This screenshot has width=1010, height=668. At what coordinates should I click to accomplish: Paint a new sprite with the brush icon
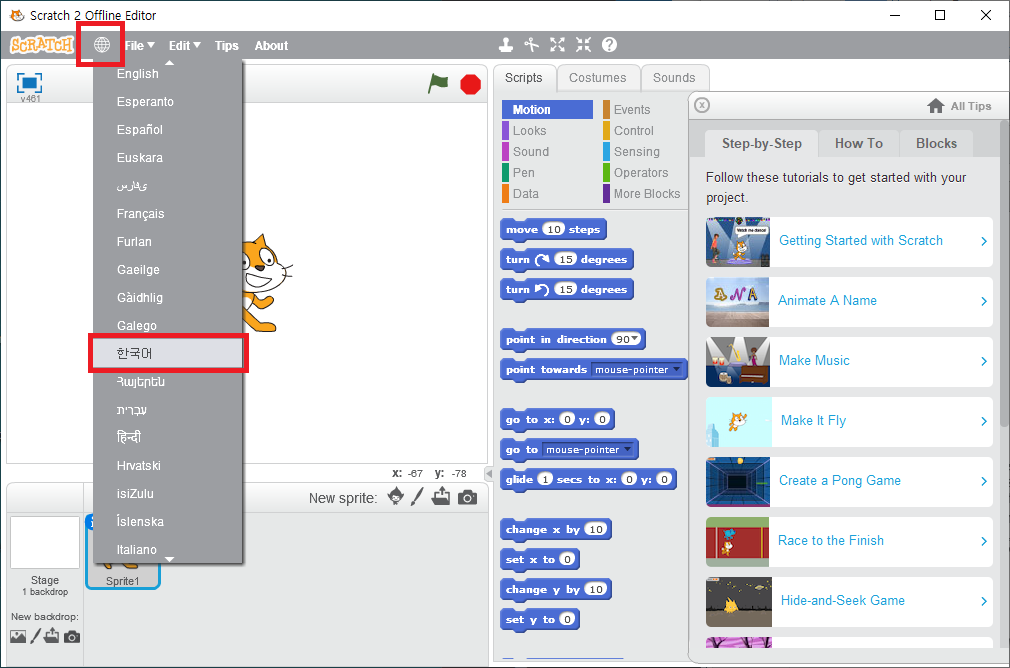click(x=418, y=497)
